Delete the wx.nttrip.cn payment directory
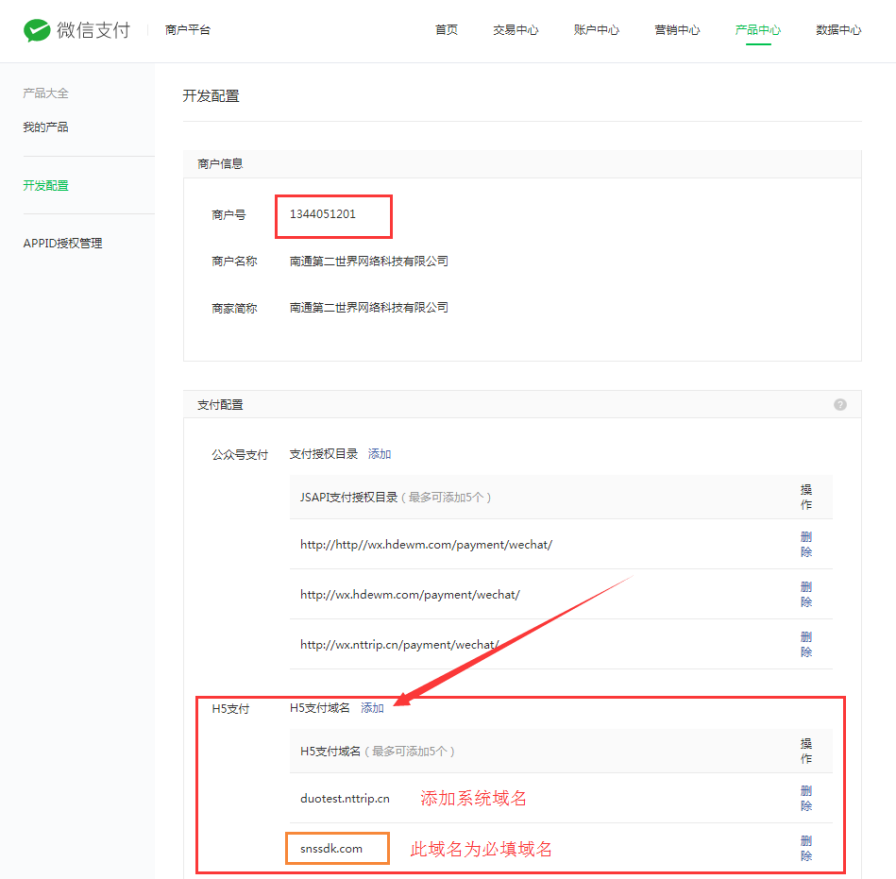 click(806, 644)
